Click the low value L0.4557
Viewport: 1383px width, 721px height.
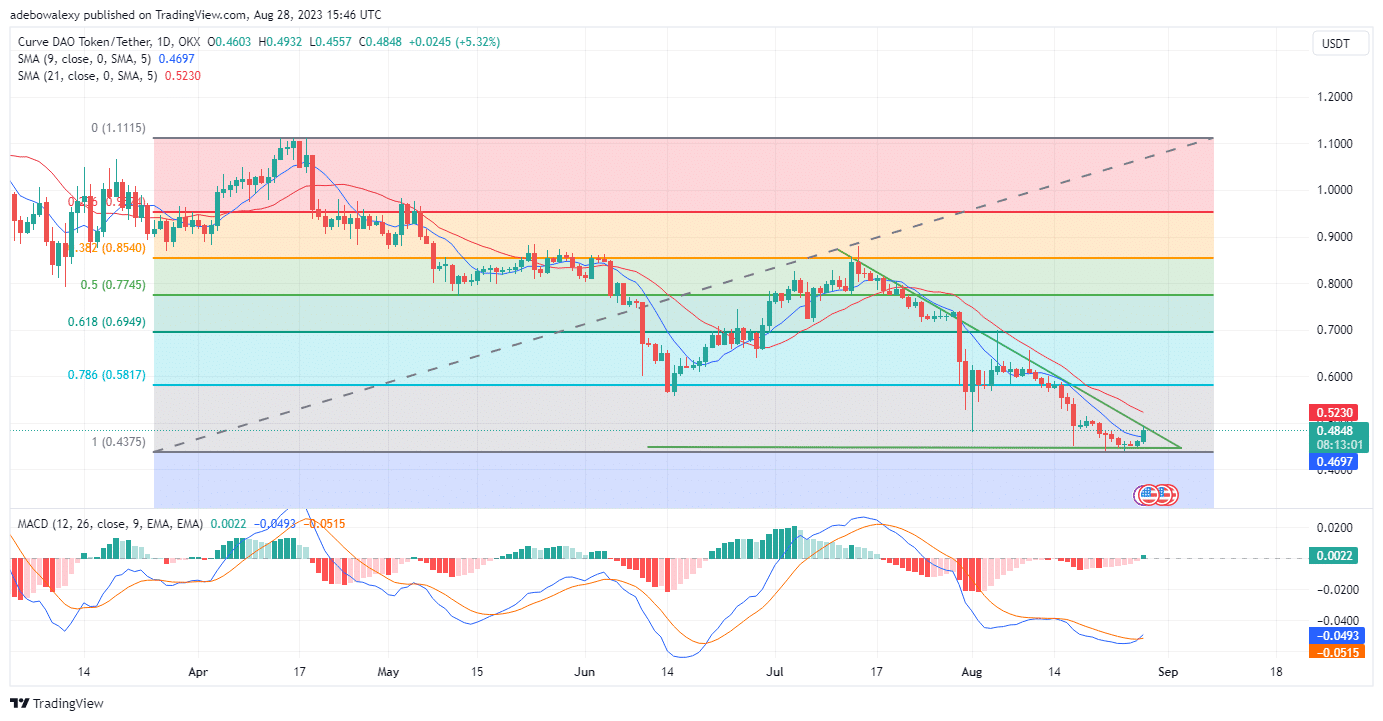(332, 42)
